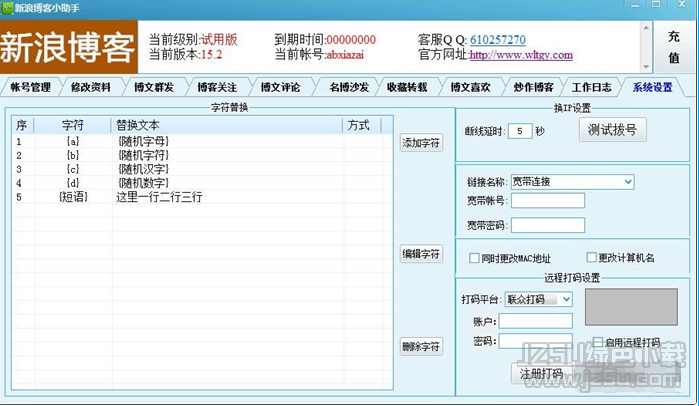This screenshot has width=699, height=406.
Task: Click the 宽带帐号 input field
Action: point(548,201)
